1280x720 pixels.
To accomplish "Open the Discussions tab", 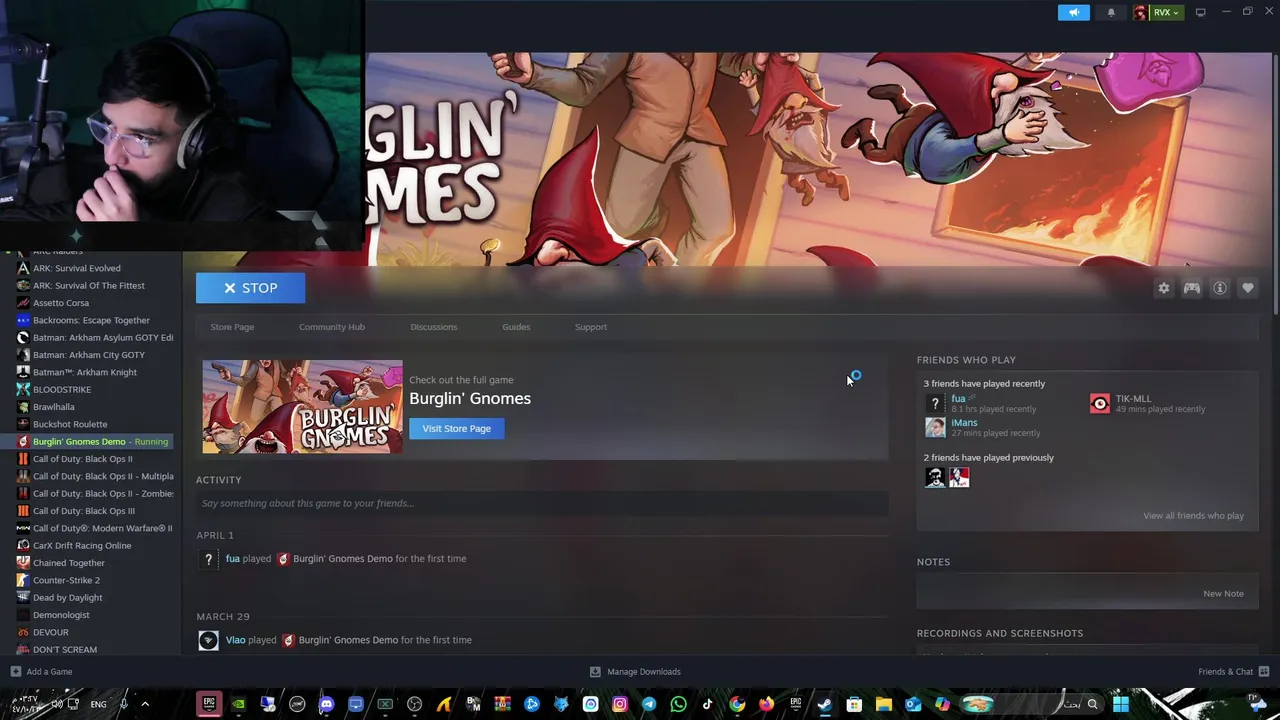I will pos(433,327).
